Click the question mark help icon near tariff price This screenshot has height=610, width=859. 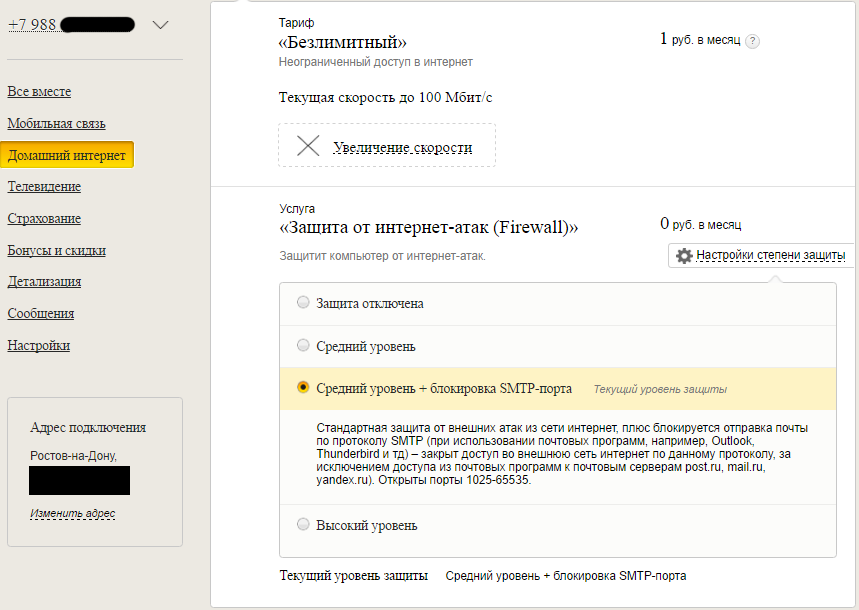tap(753, 41)
